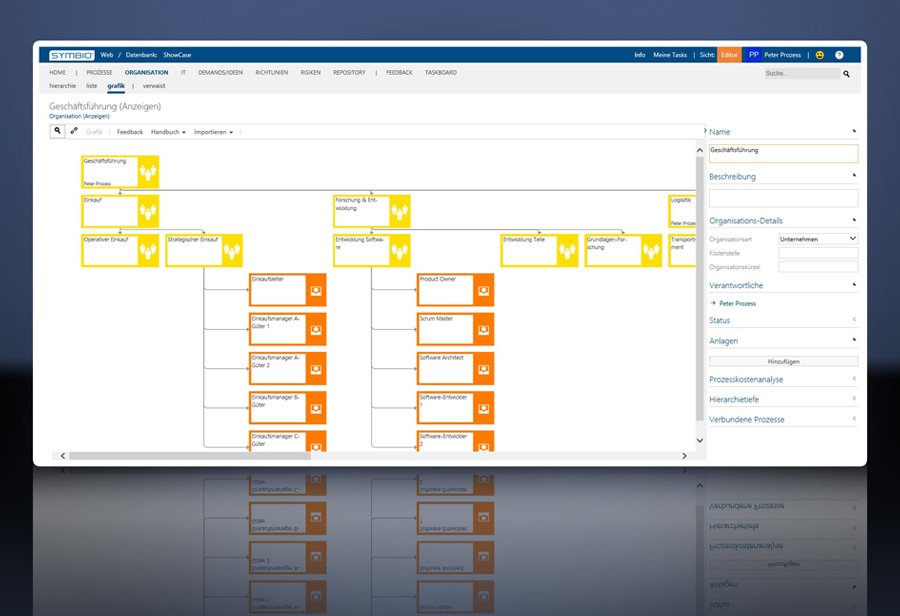Switch to the verwaist view tab
This screenshot has height=616, width=900.
pyautogui.click(x=154, y=86)
